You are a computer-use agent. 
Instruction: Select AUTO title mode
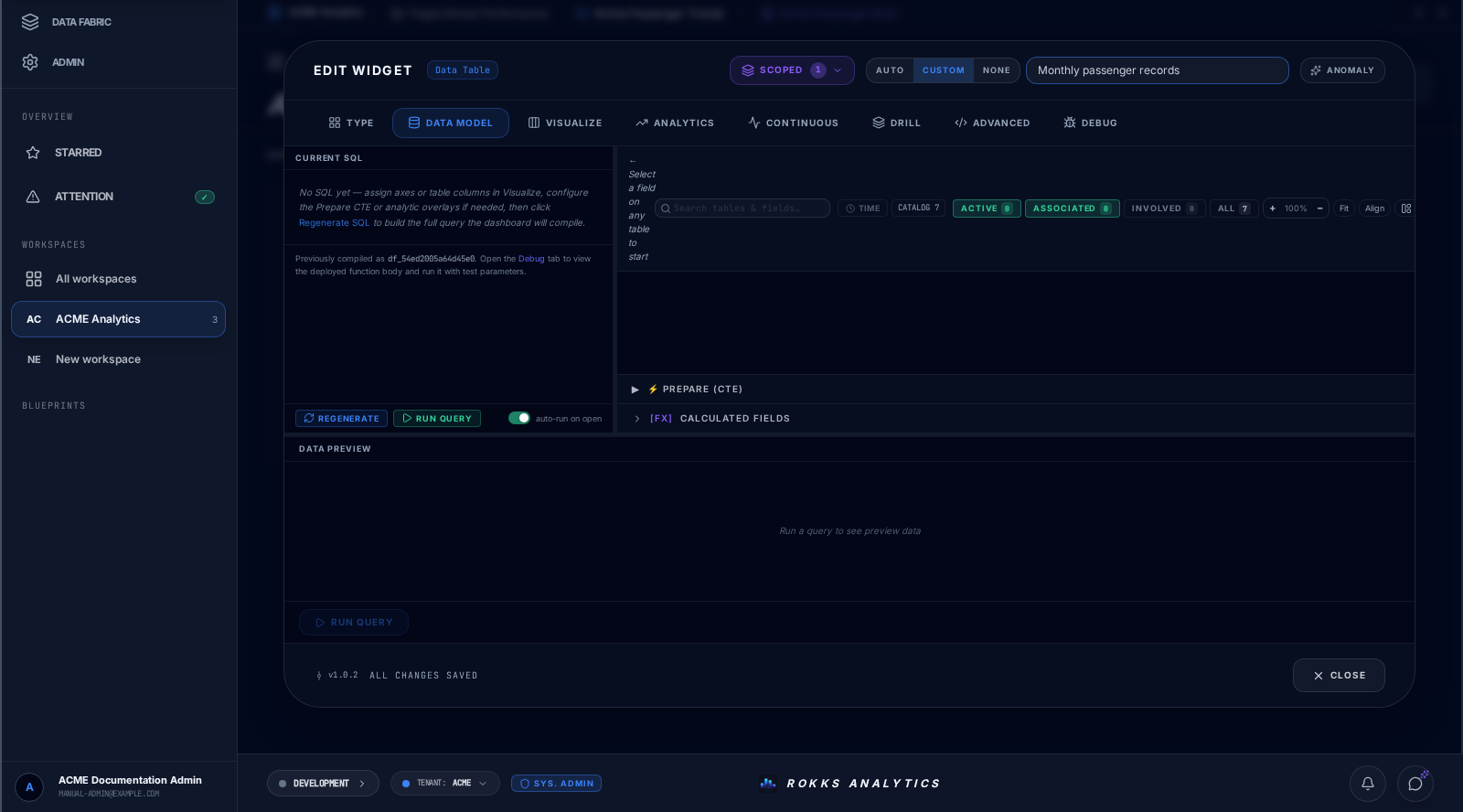(890, 70)
